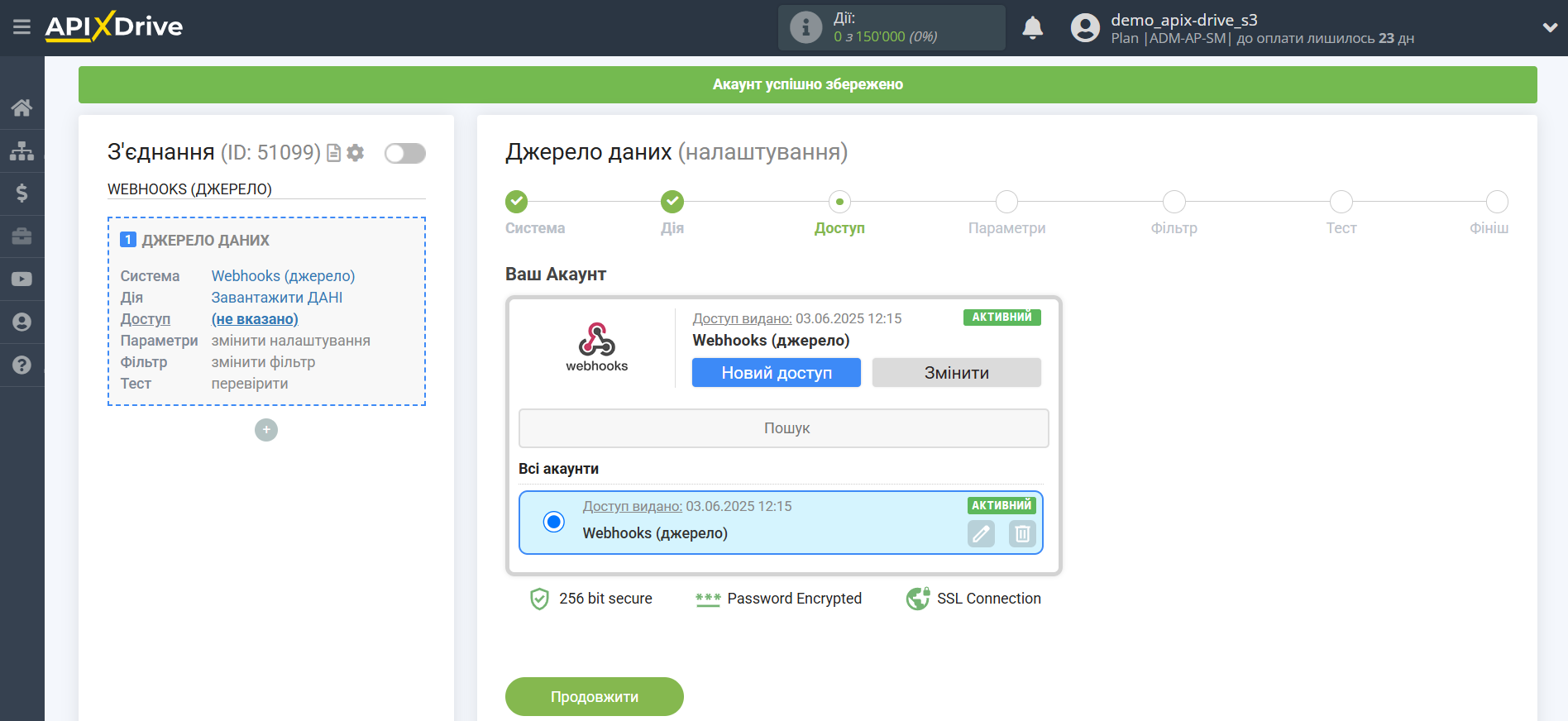
Task: Open profile icon in sidebar
Action: tap(22, 322)
